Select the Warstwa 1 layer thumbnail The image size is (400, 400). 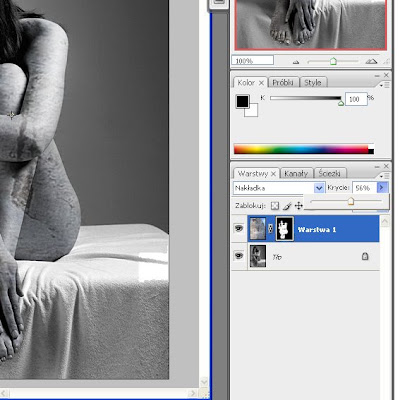[x=258, y=229]
